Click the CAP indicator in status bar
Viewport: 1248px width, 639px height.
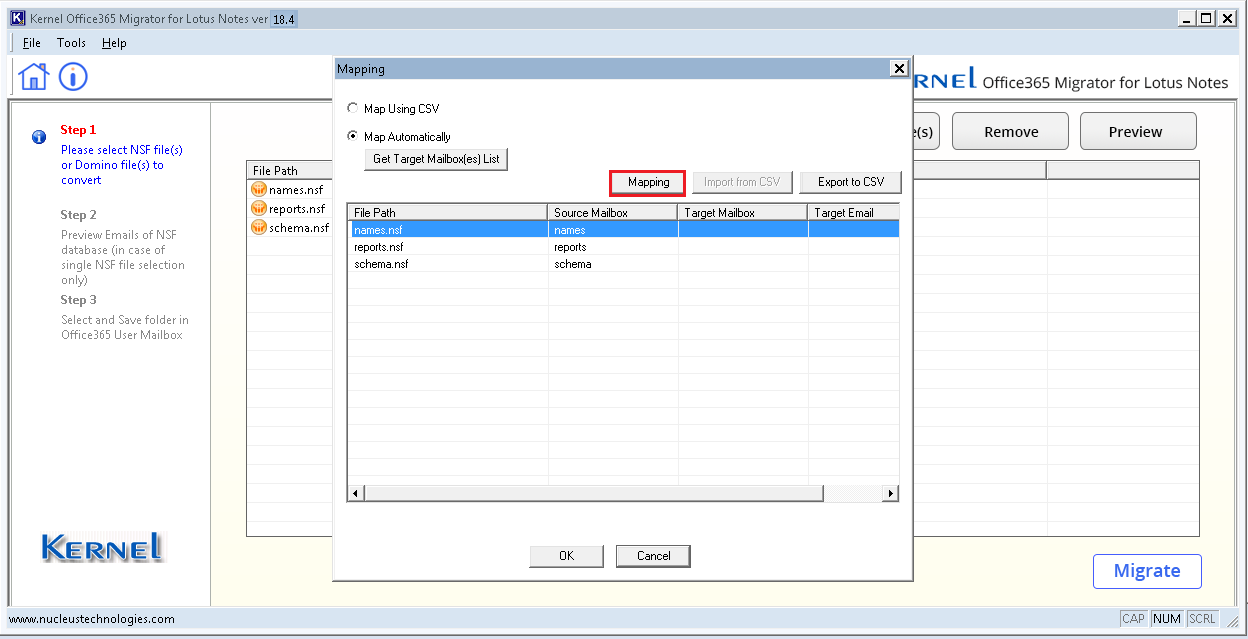1134,619
